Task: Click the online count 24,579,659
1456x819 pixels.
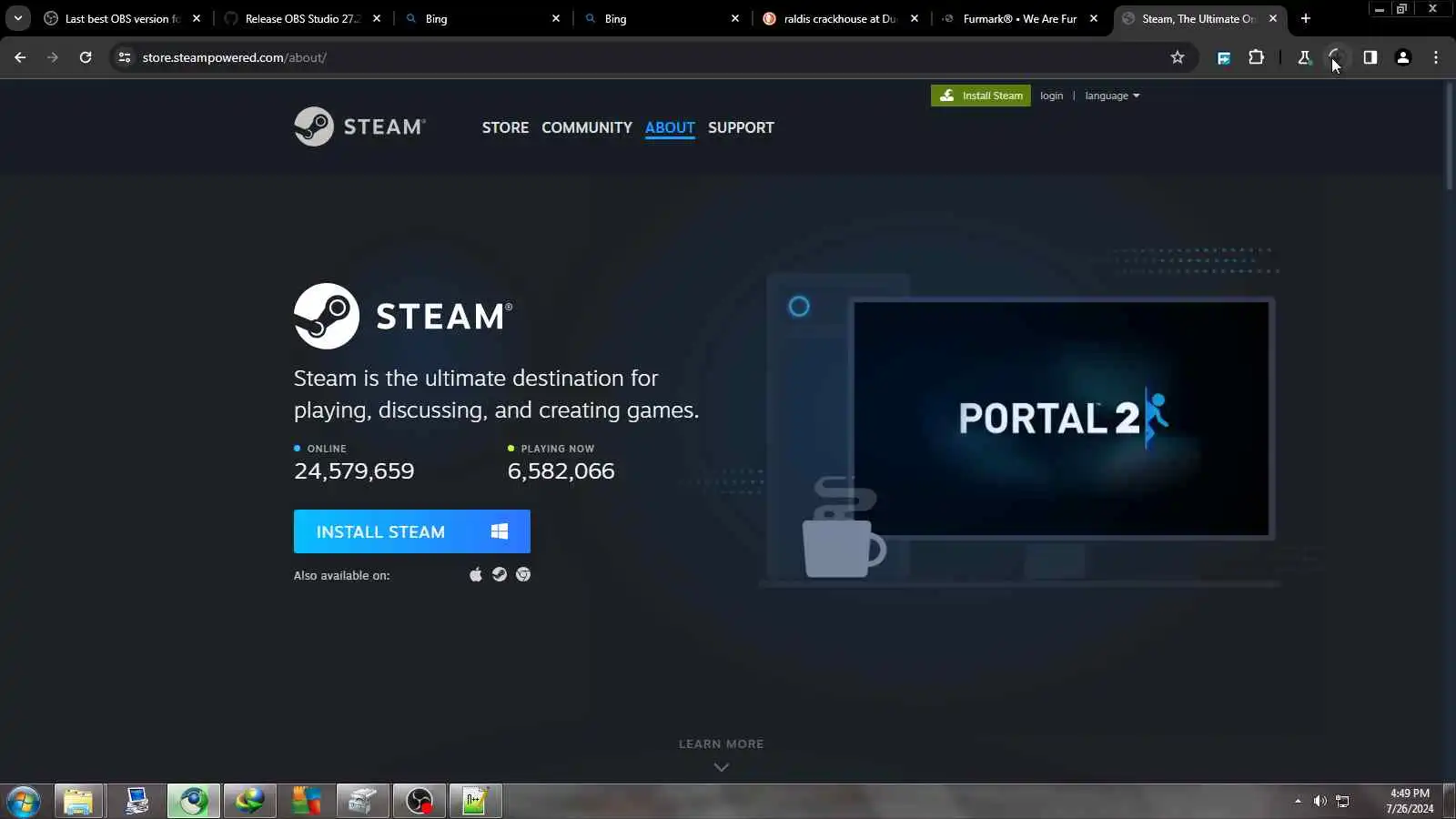Action: [x=354, y=471]
